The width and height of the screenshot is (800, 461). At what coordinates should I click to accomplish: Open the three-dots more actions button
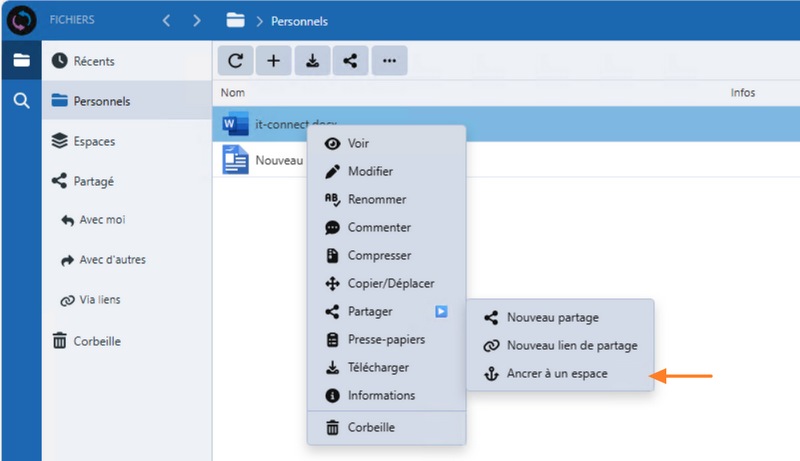[x=389, y=61]
